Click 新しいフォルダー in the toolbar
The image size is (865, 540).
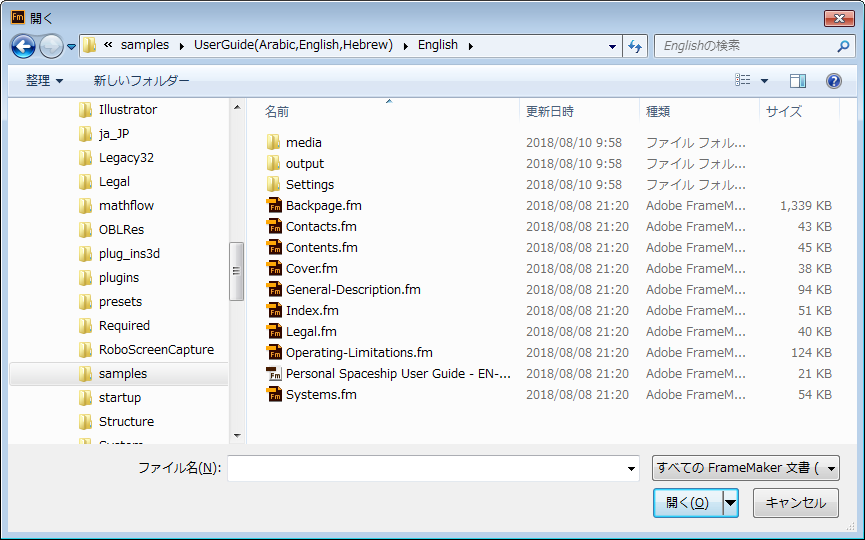[141, 81]
